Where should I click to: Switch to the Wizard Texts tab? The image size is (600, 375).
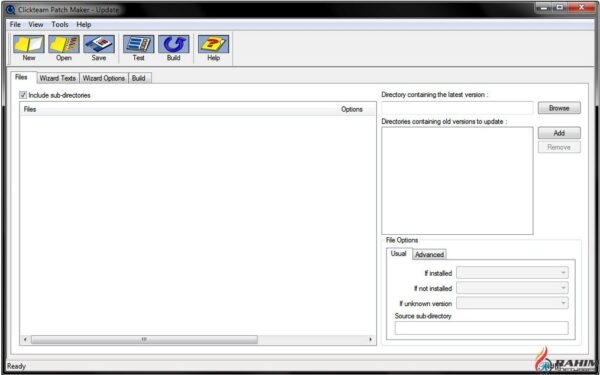[x=58, y=78]
